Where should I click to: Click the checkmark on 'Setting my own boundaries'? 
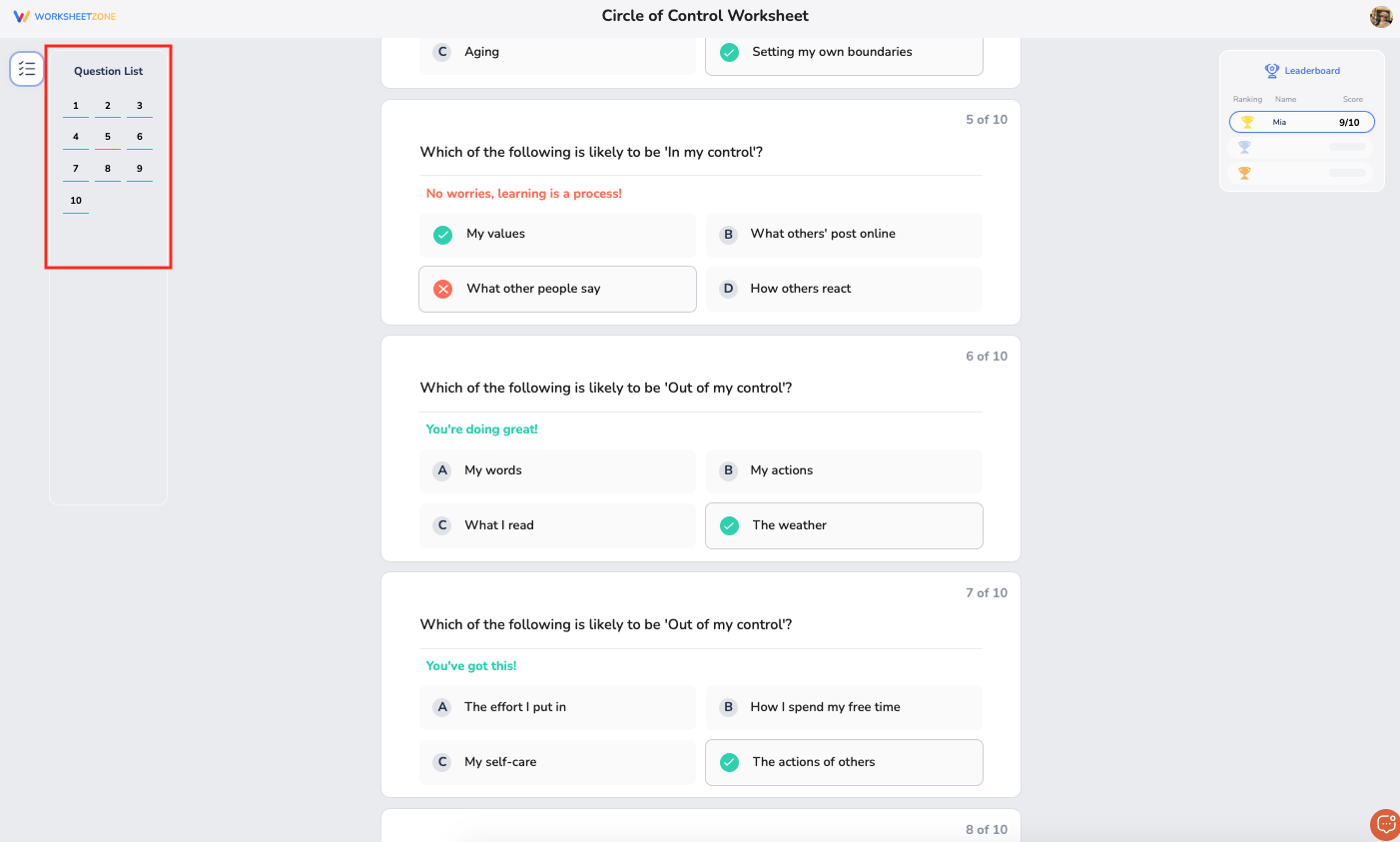[x=729, y=52]
